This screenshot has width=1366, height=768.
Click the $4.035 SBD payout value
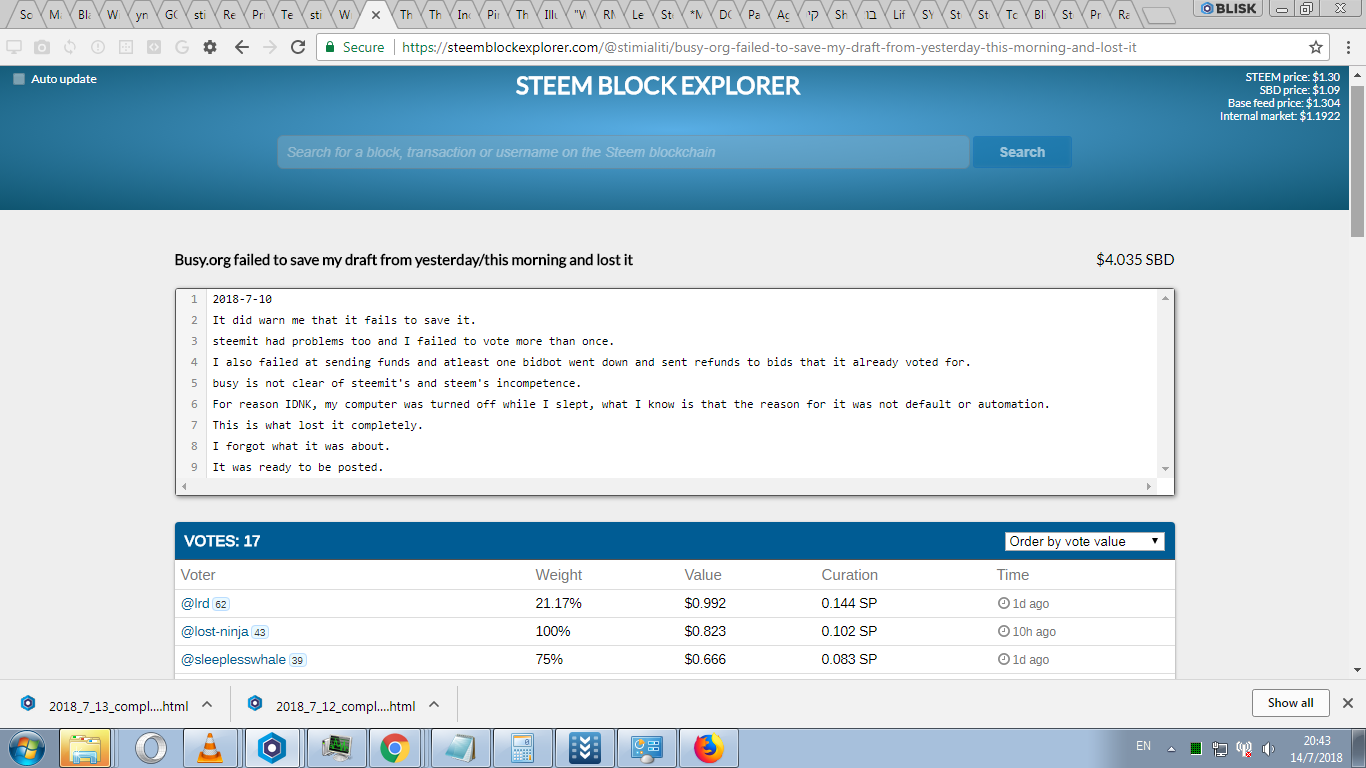pyautogui.click(x=1135, y=260)
